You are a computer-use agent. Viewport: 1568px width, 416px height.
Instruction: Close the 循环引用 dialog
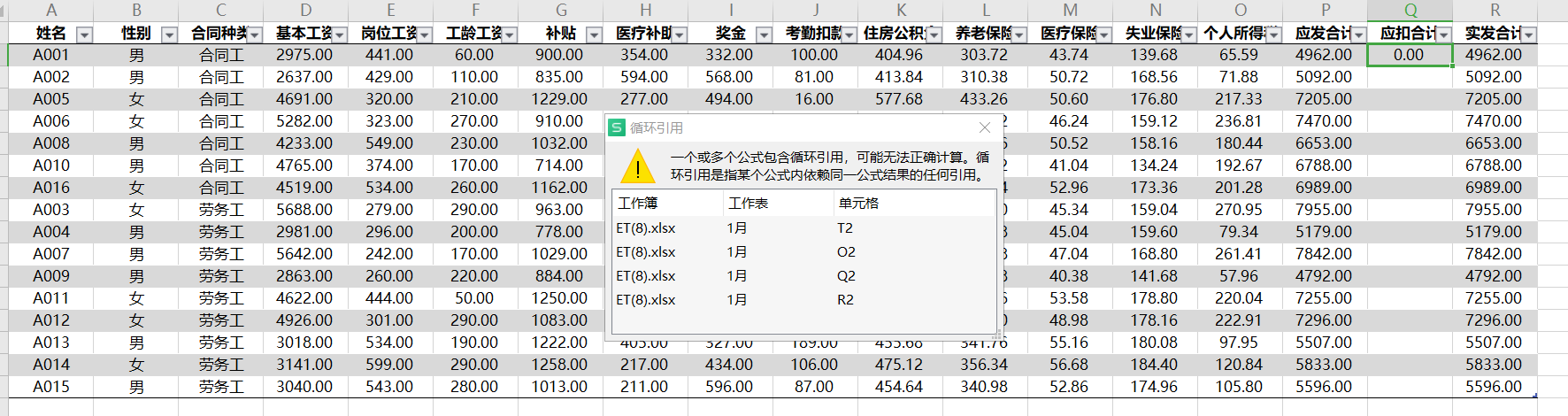coord(984,128)
